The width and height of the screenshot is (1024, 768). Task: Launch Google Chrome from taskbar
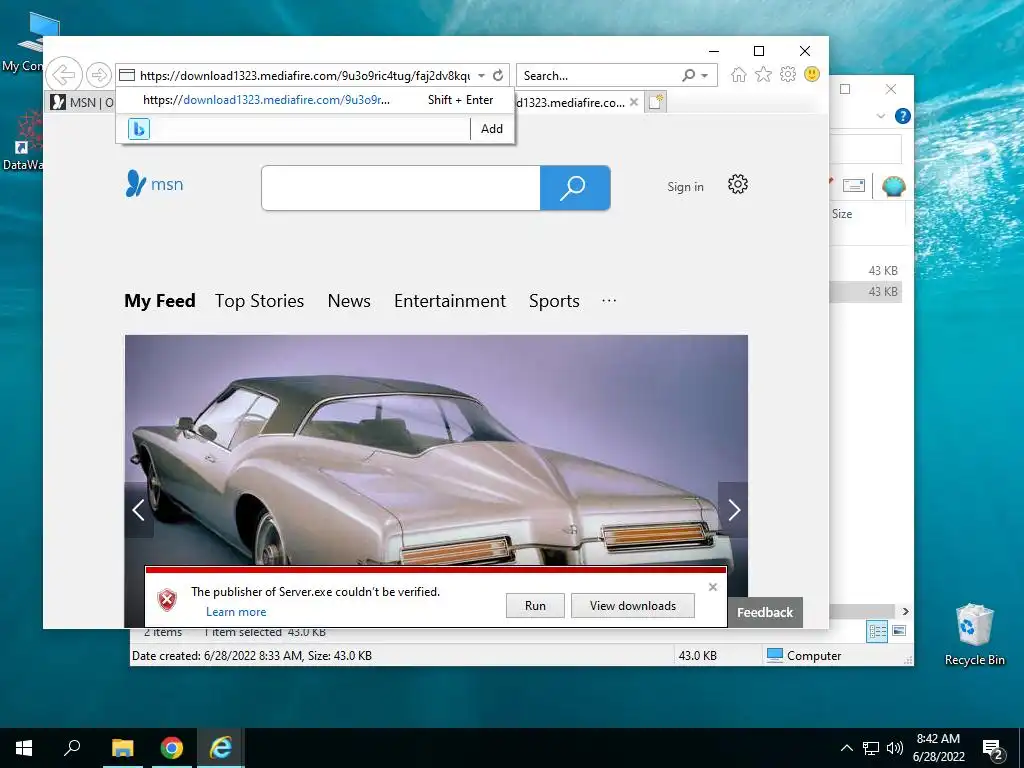click(171, 748)
